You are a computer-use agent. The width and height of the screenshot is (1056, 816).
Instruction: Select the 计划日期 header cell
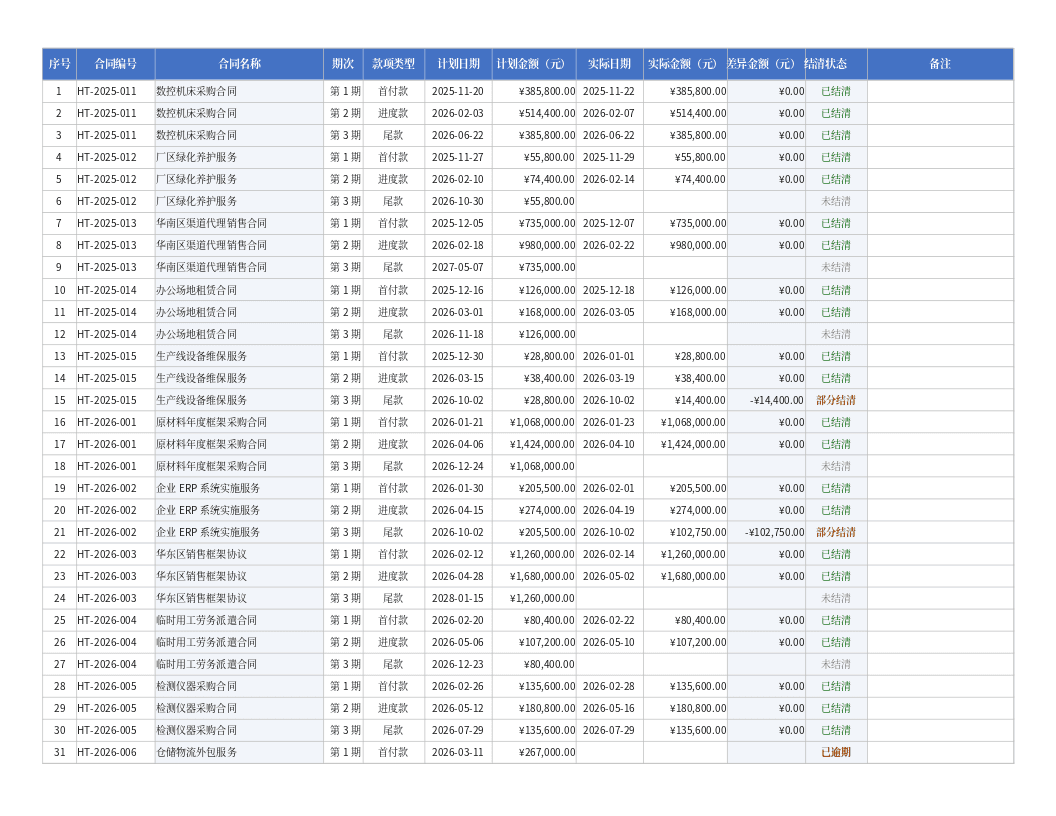click(x=458, y=64)
